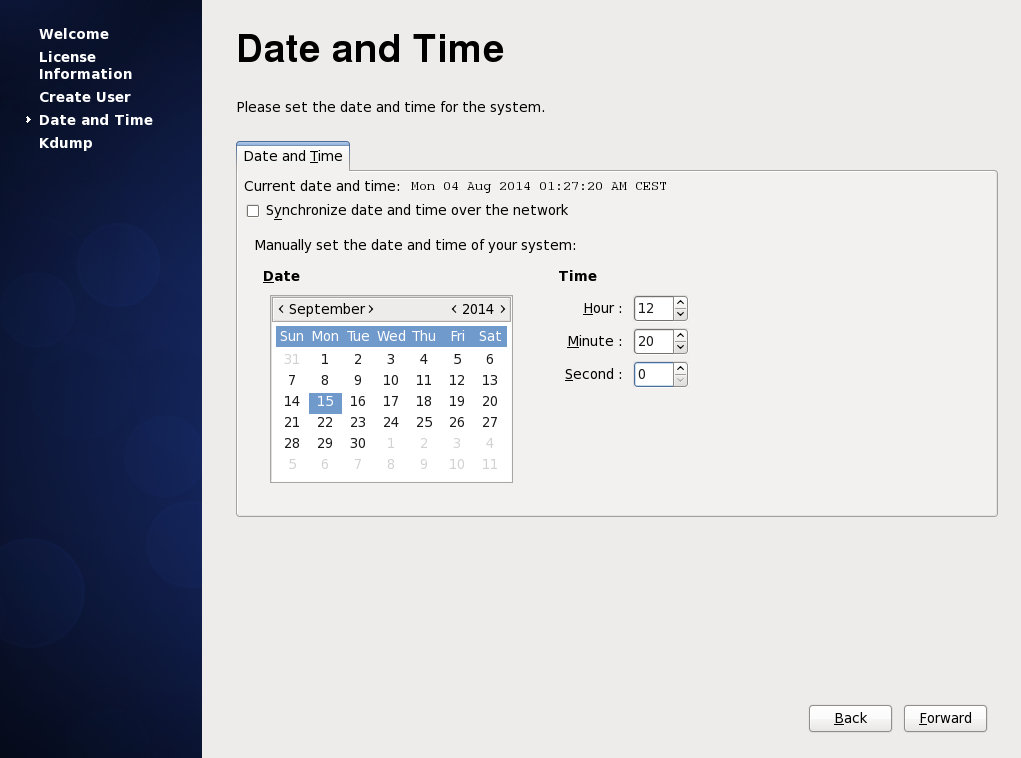Select September 1 in the calendar
The height and width of the screenshot is (758, 1021).
324,359
